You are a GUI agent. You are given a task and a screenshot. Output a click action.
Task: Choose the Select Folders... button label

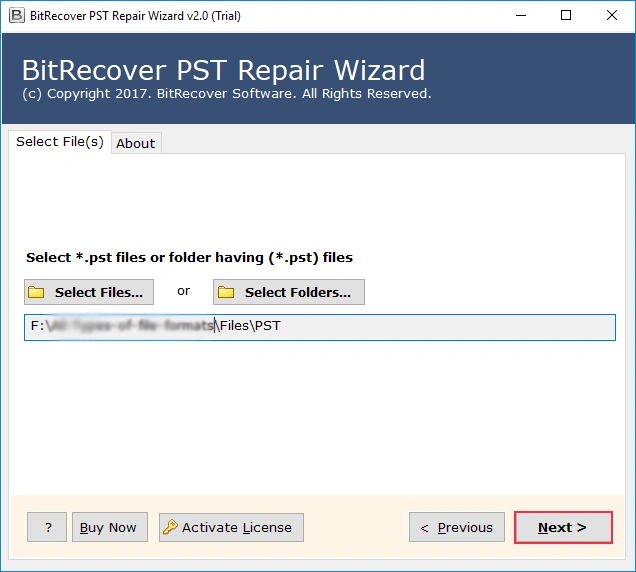(x=298, y=292)
